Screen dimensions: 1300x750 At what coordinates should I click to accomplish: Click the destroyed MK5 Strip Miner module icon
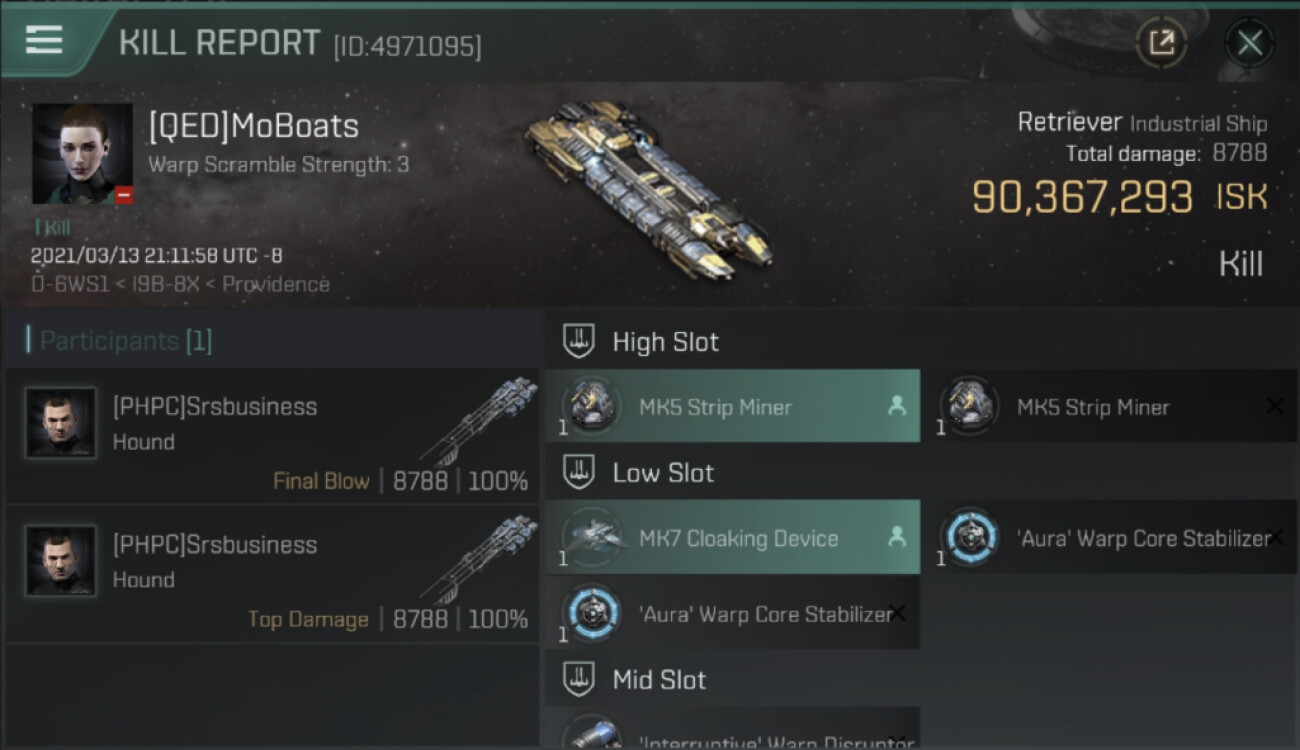968,406
